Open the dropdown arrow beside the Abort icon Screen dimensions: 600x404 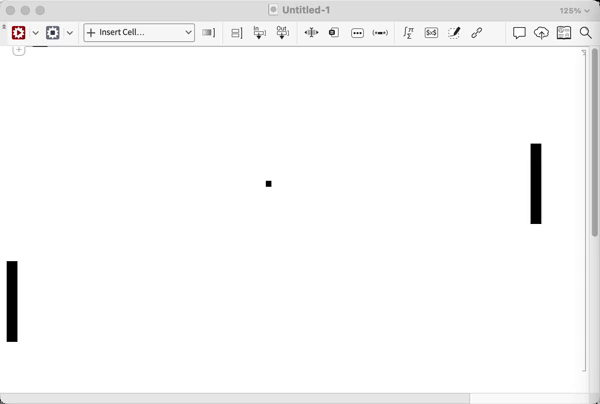70,33
